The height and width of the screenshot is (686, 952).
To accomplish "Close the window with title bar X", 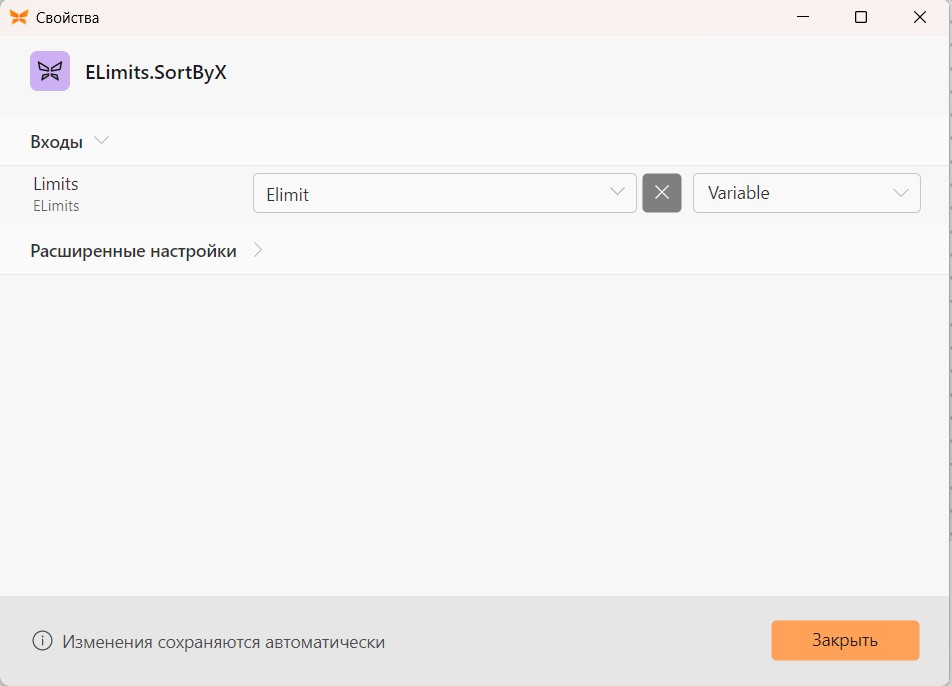I will (x=920, y=17).
